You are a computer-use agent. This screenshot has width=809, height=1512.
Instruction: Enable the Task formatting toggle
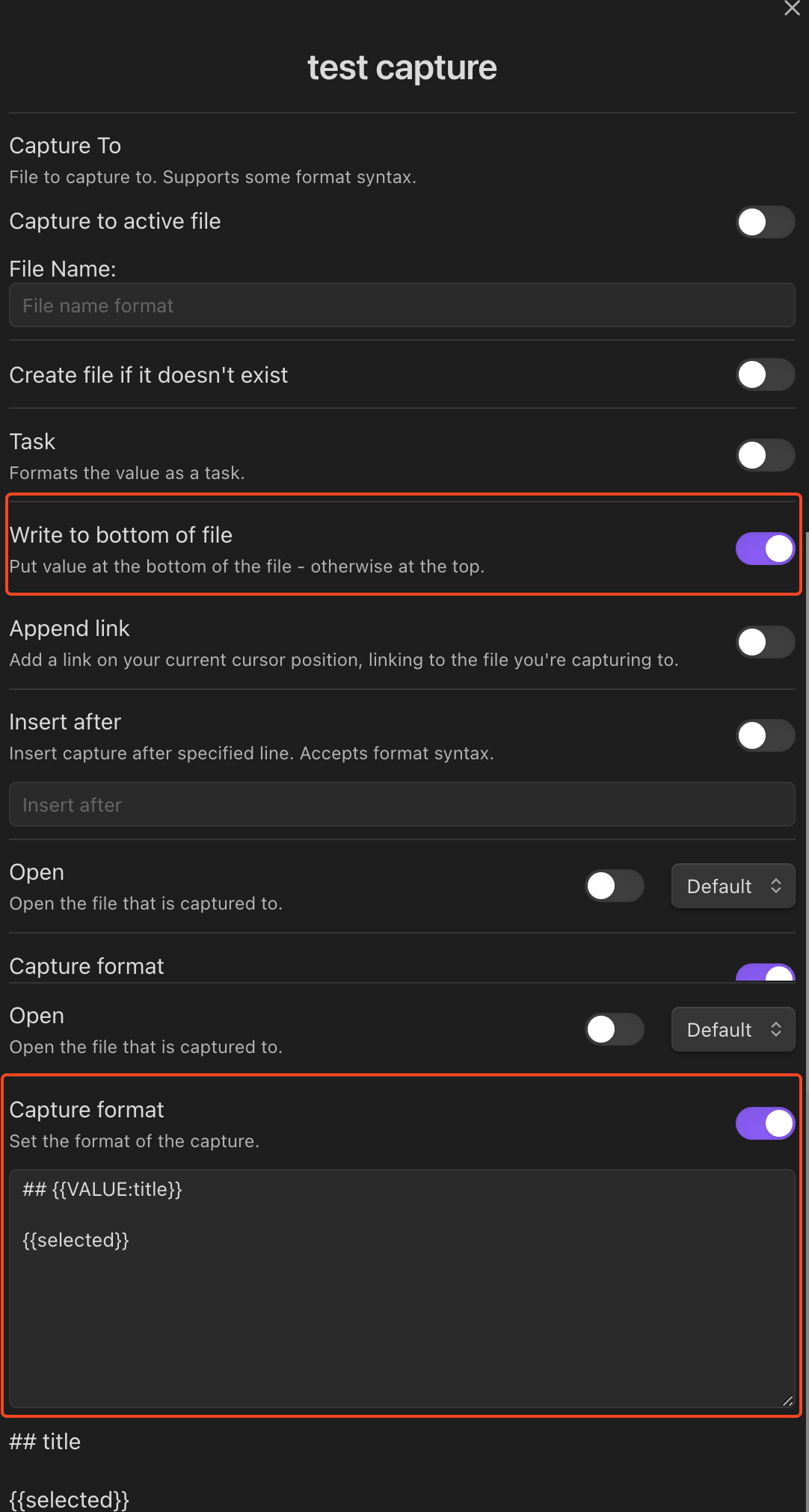pyautogui.click(x=765, y=455)
